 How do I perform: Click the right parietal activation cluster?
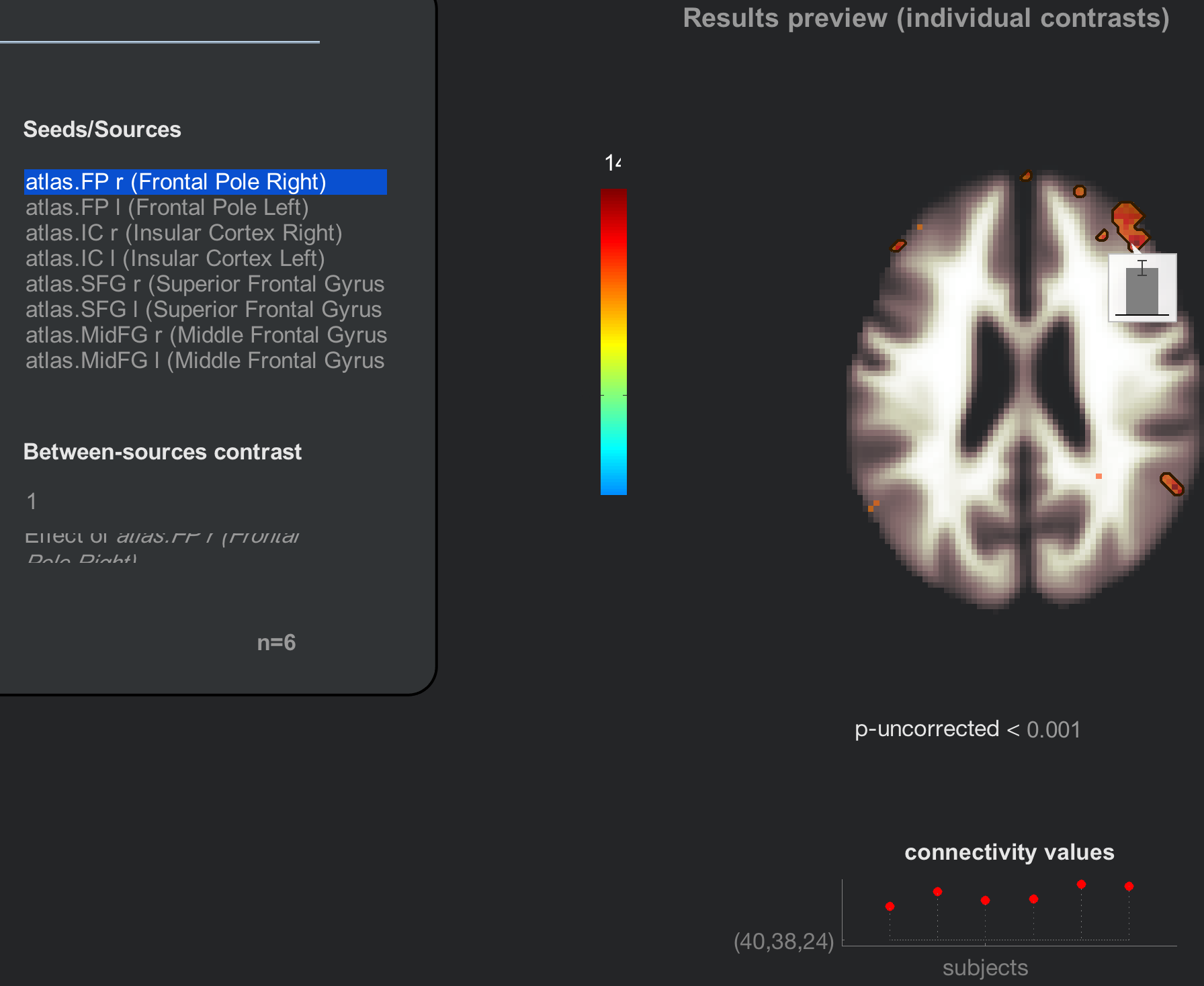click(x=1172, y=484)
